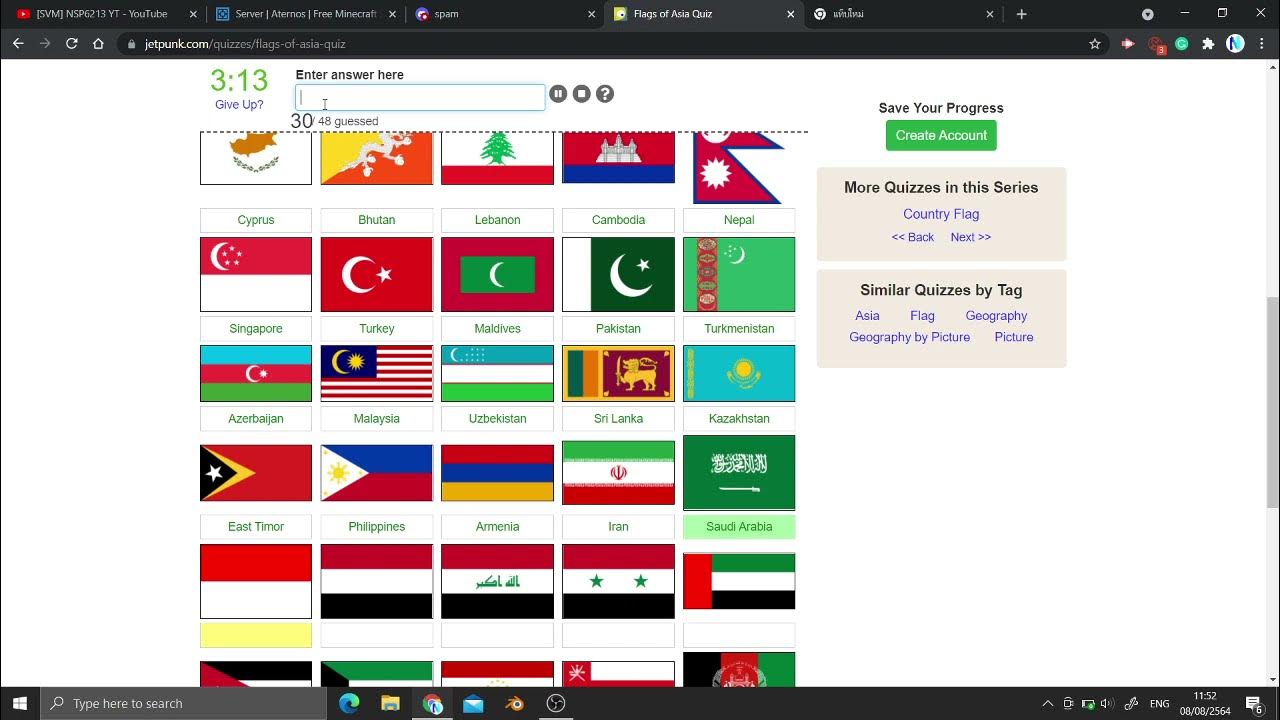Open the quiz help question-mark icon

605,94
